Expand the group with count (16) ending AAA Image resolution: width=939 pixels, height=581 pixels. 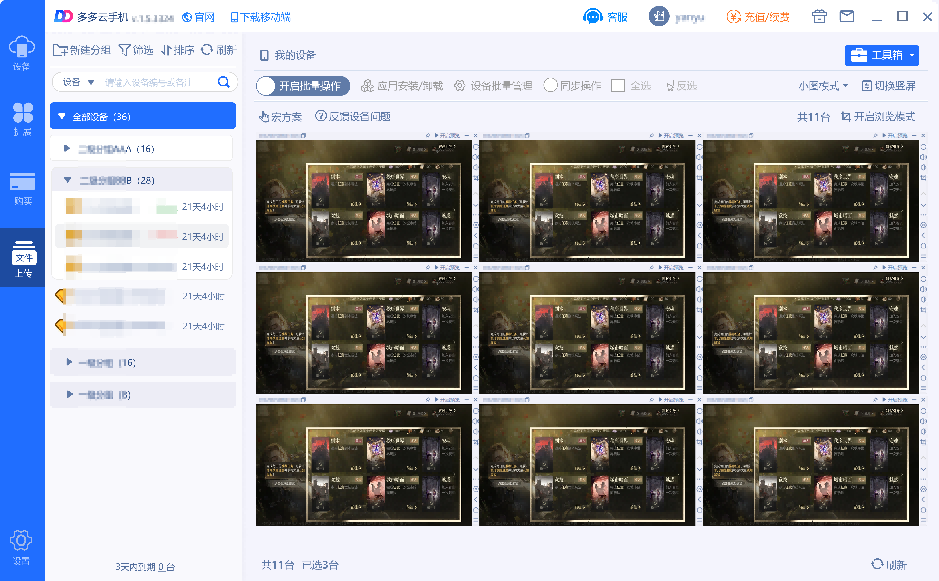66,148
